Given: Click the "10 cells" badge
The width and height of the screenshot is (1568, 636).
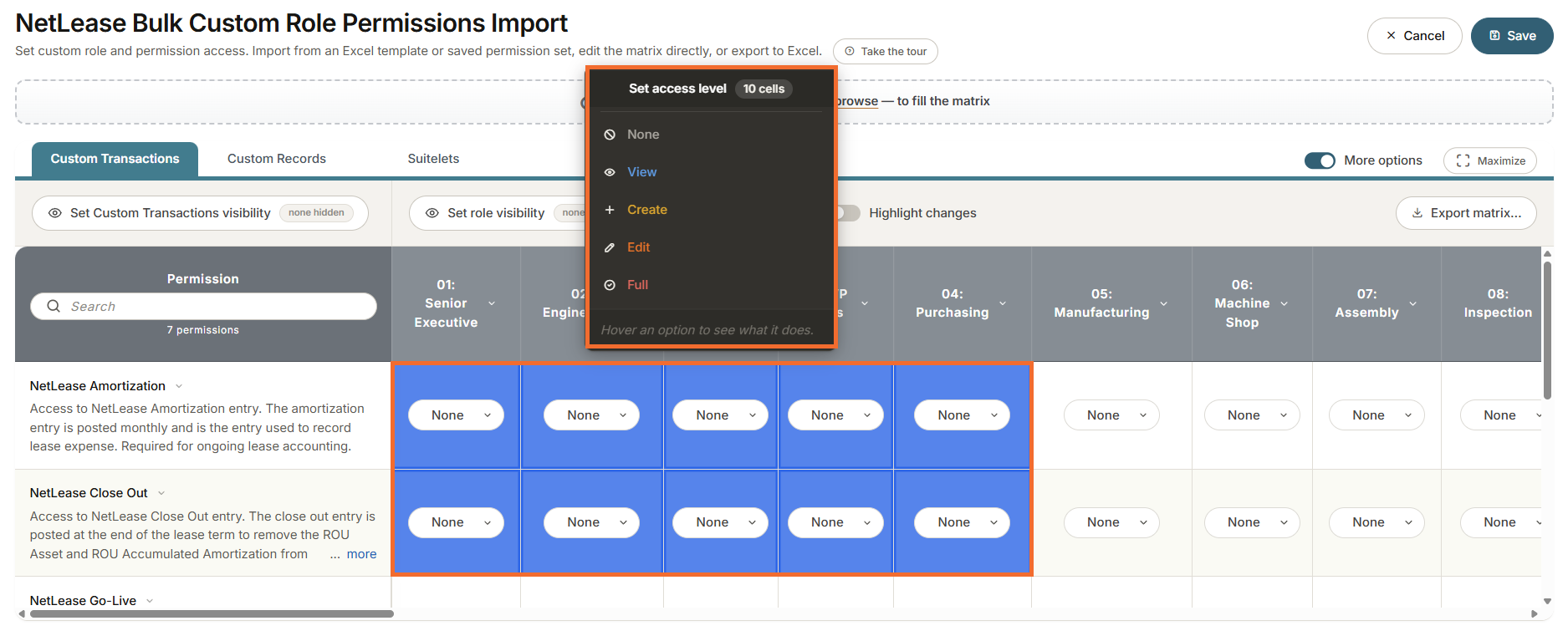Looking at the screenshot, I should point(764,89).
